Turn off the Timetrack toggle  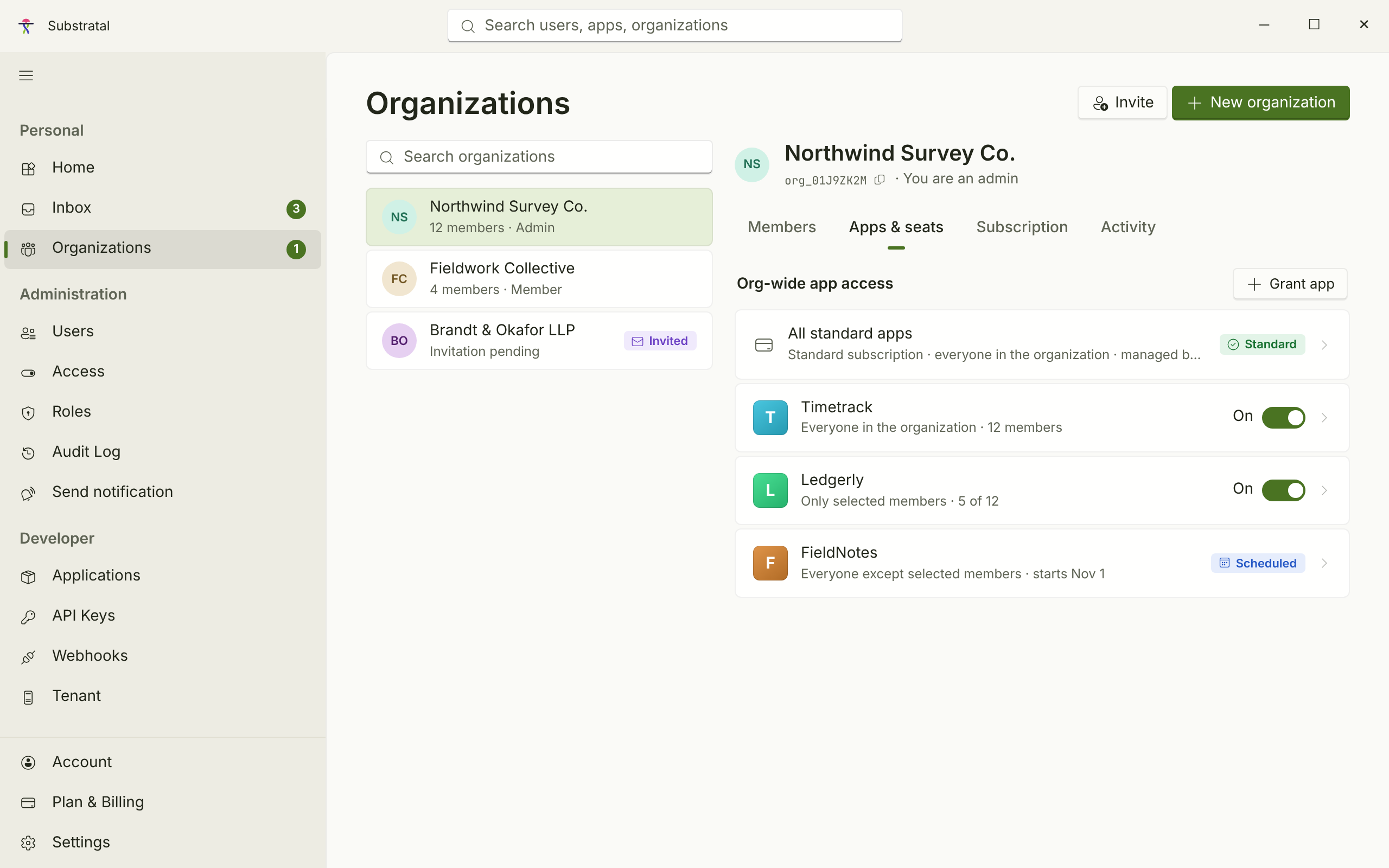click(x=1283, y=417)
